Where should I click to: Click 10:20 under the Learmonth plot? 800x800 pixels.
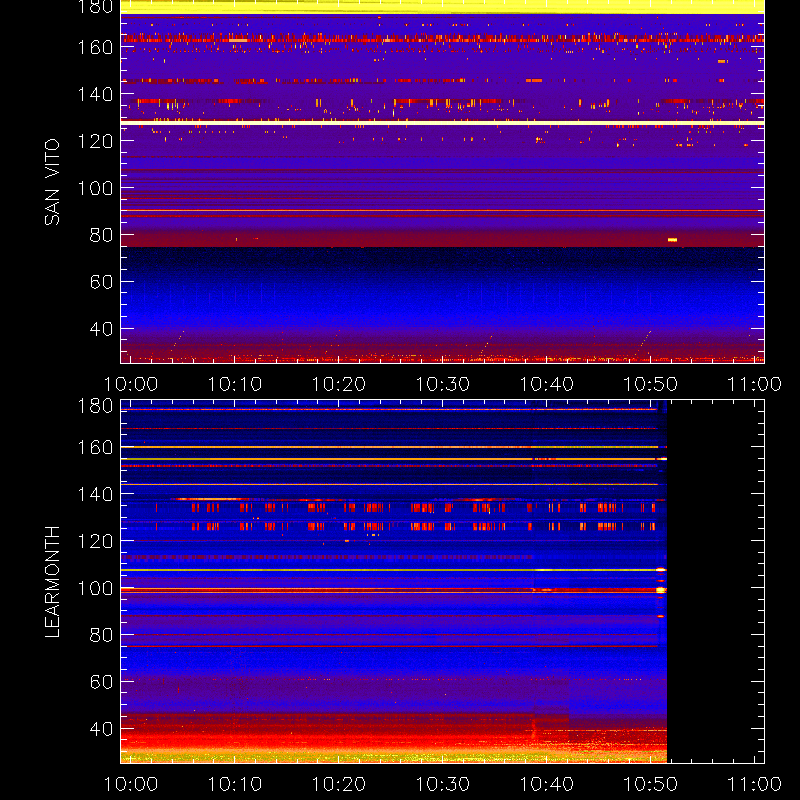point(339,784)
